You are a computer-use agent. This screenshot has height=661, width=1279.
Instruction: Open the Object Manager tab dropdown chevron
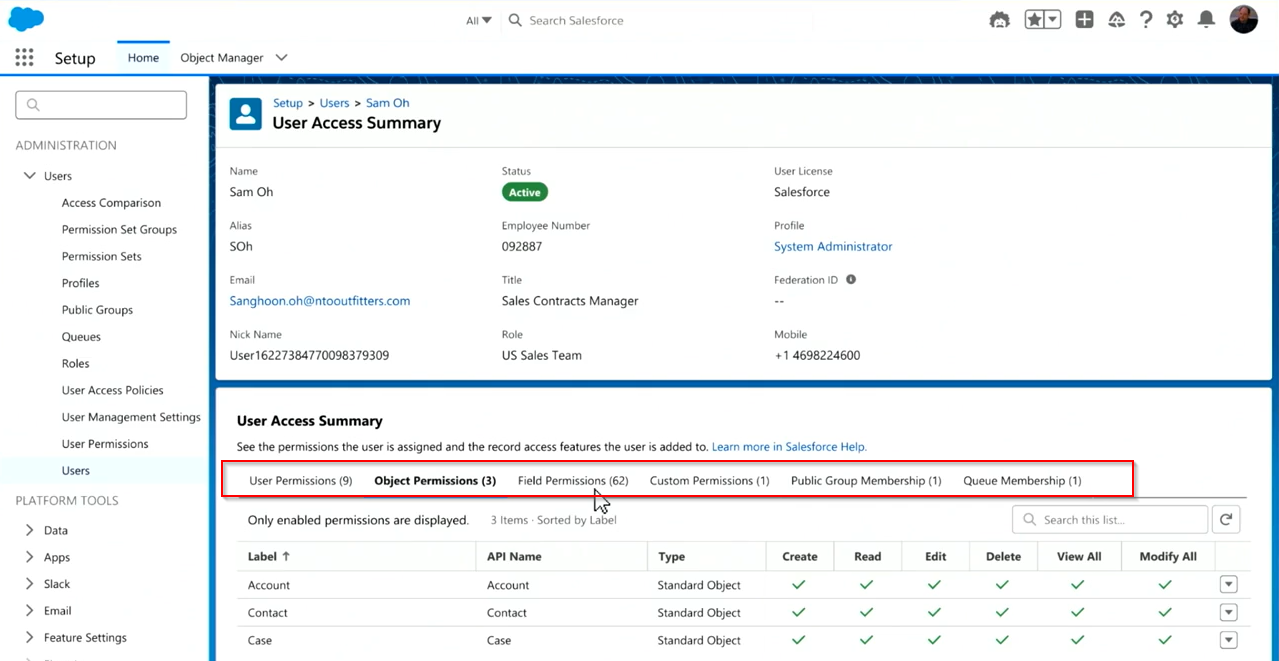281,58
